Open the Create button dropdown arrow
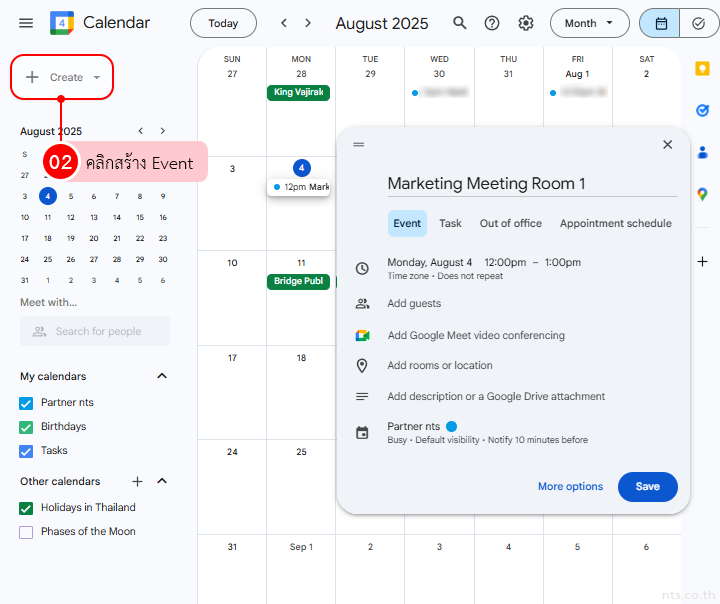 click(96, 77)
